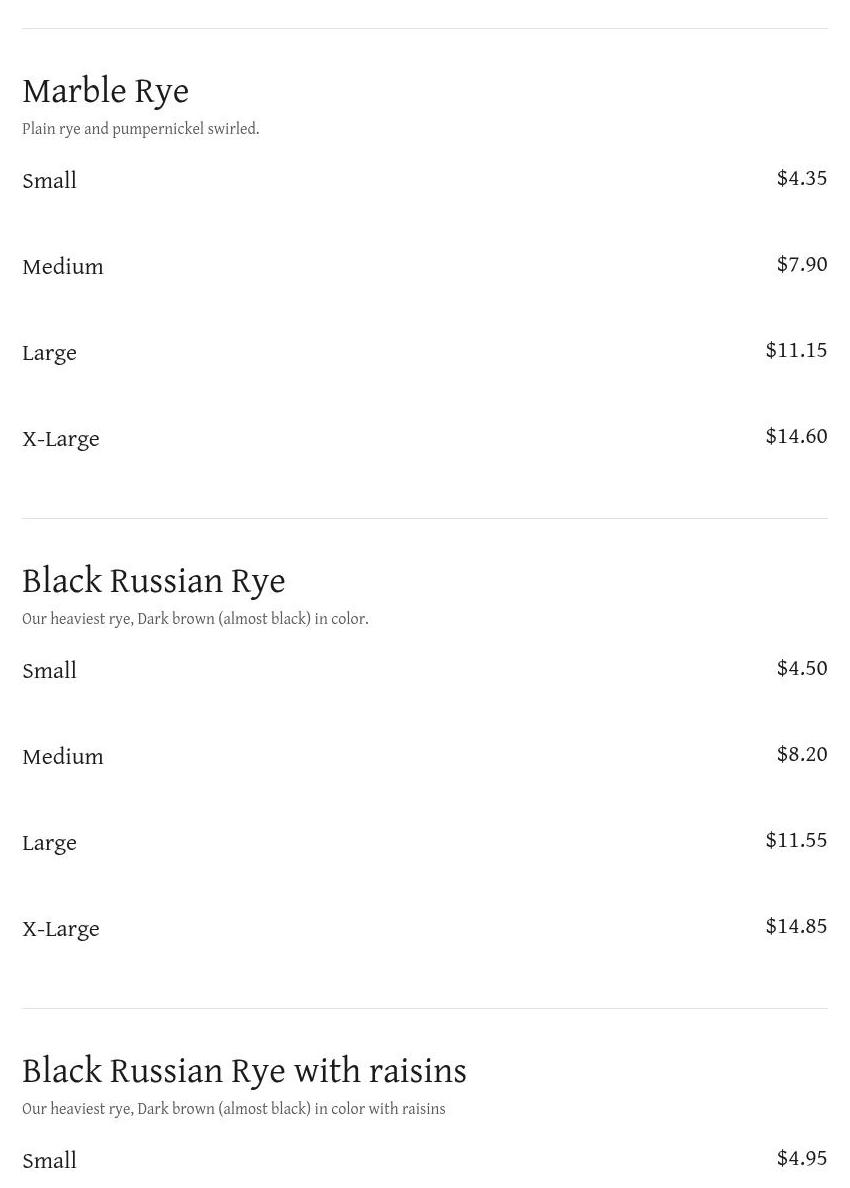
Task: Select Medium under Black Russian Rye
Action: pyautogui.click(x=63, y=757)
